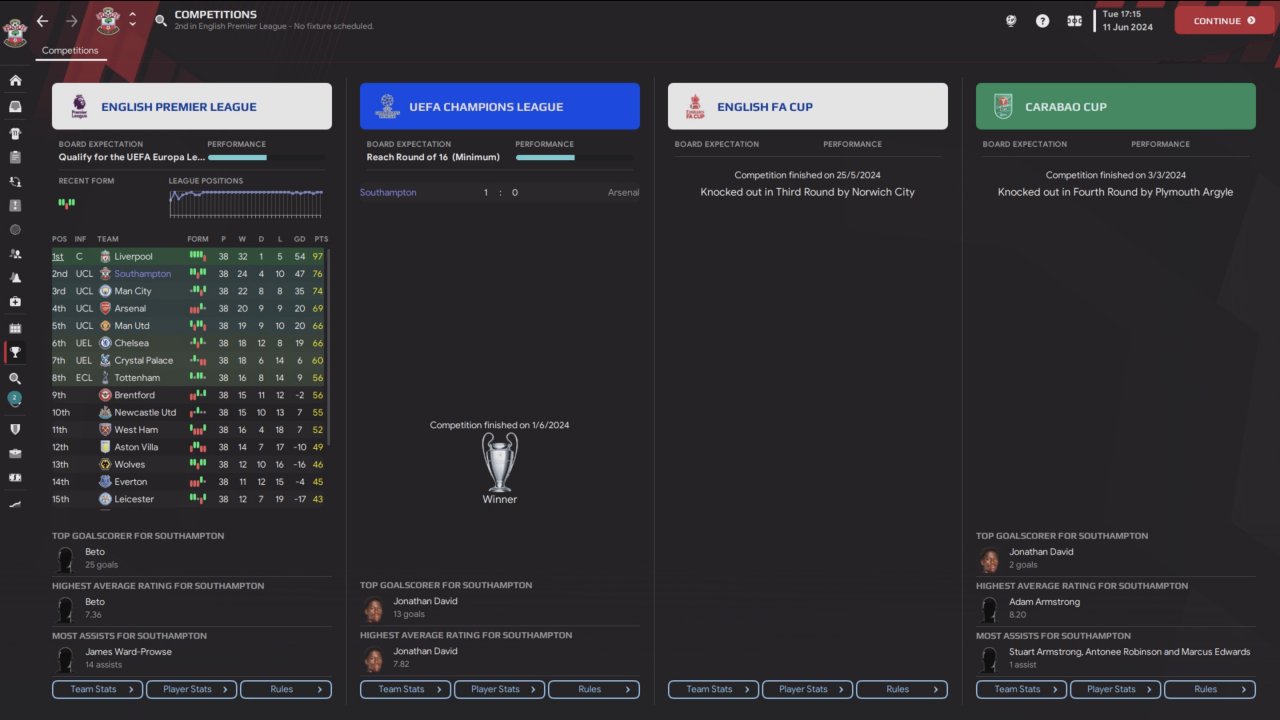Open the staff people icon in sidebar
This screenshot has height=720, width=1280.
click(x=15, y=254)
